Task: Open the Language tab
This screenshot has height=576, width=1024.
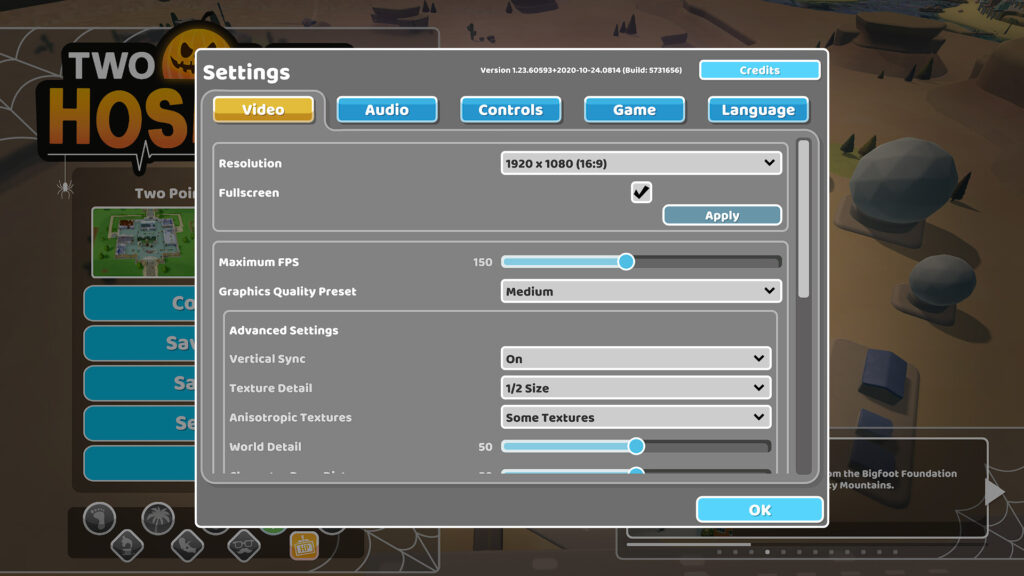Action: (x=758, y=110)
